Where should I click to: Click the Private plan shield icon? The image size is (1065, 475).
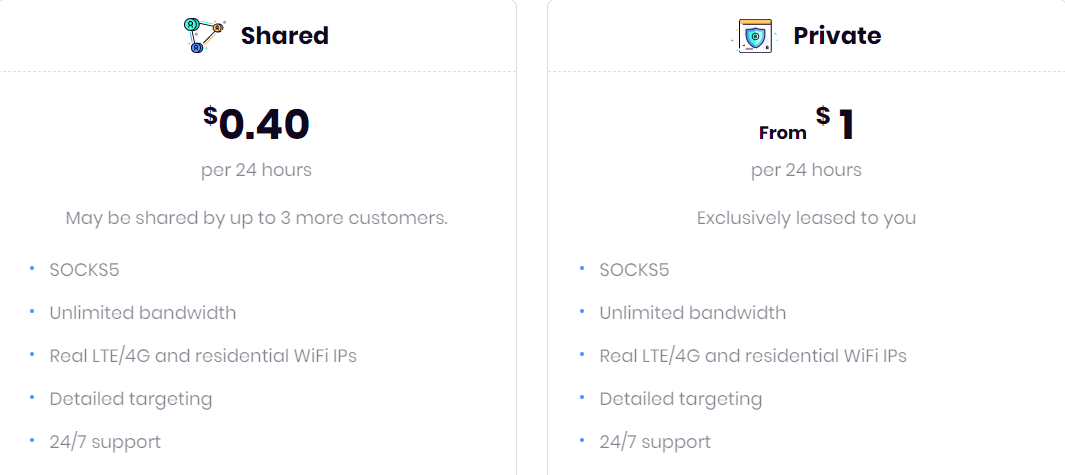(x=755, y=35)
